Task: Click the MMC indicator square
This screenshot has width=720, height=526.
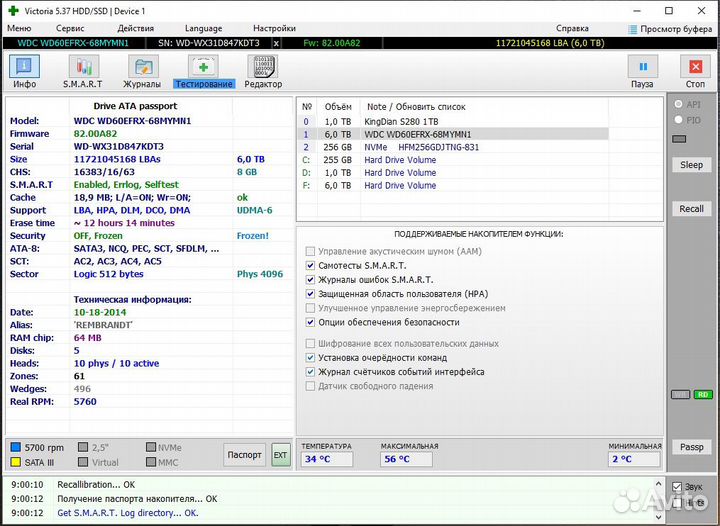Action: (151, 462)
